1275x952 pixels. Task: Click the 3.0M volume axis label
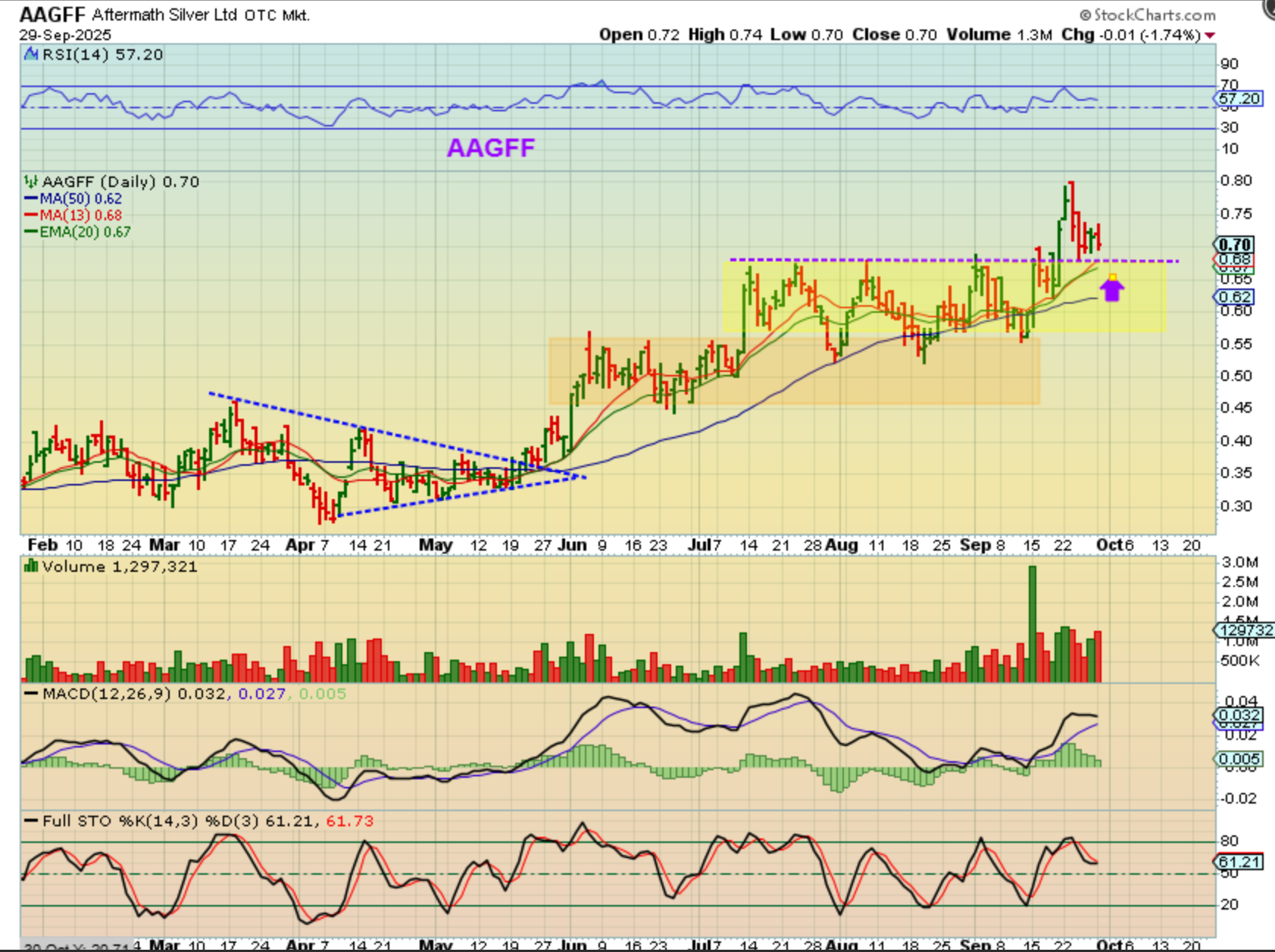point(1240,562)
